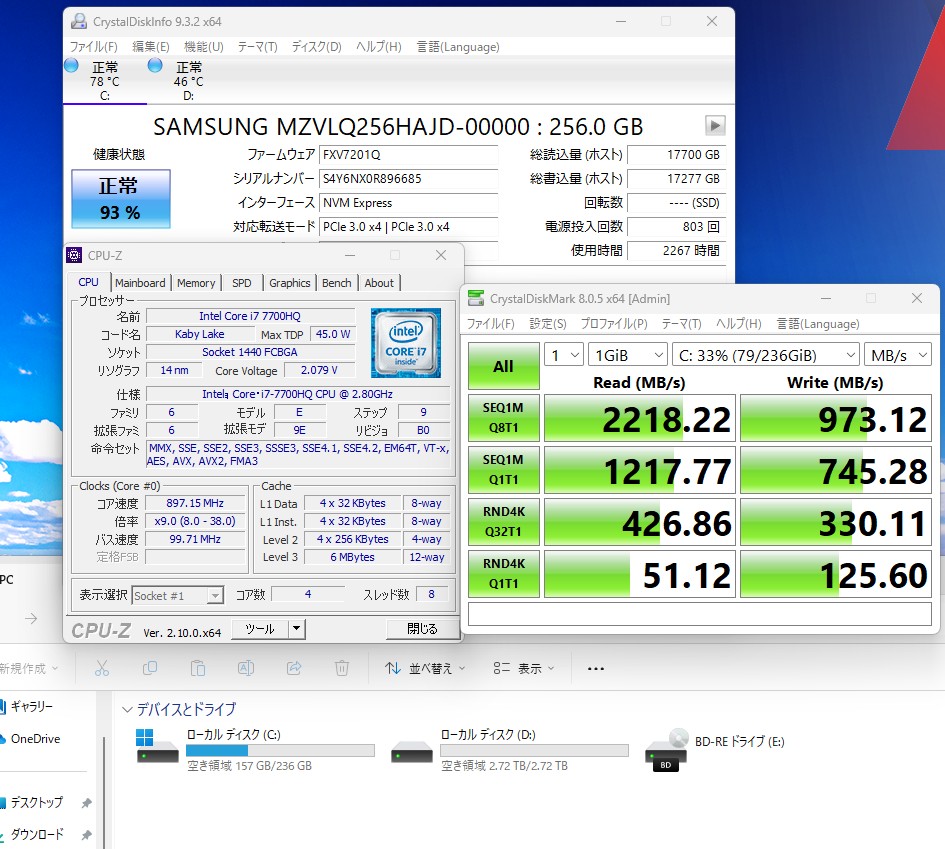Select the BD-RE Drive (E:) icon
Viewport: 945px width, 849px height.
667,750
